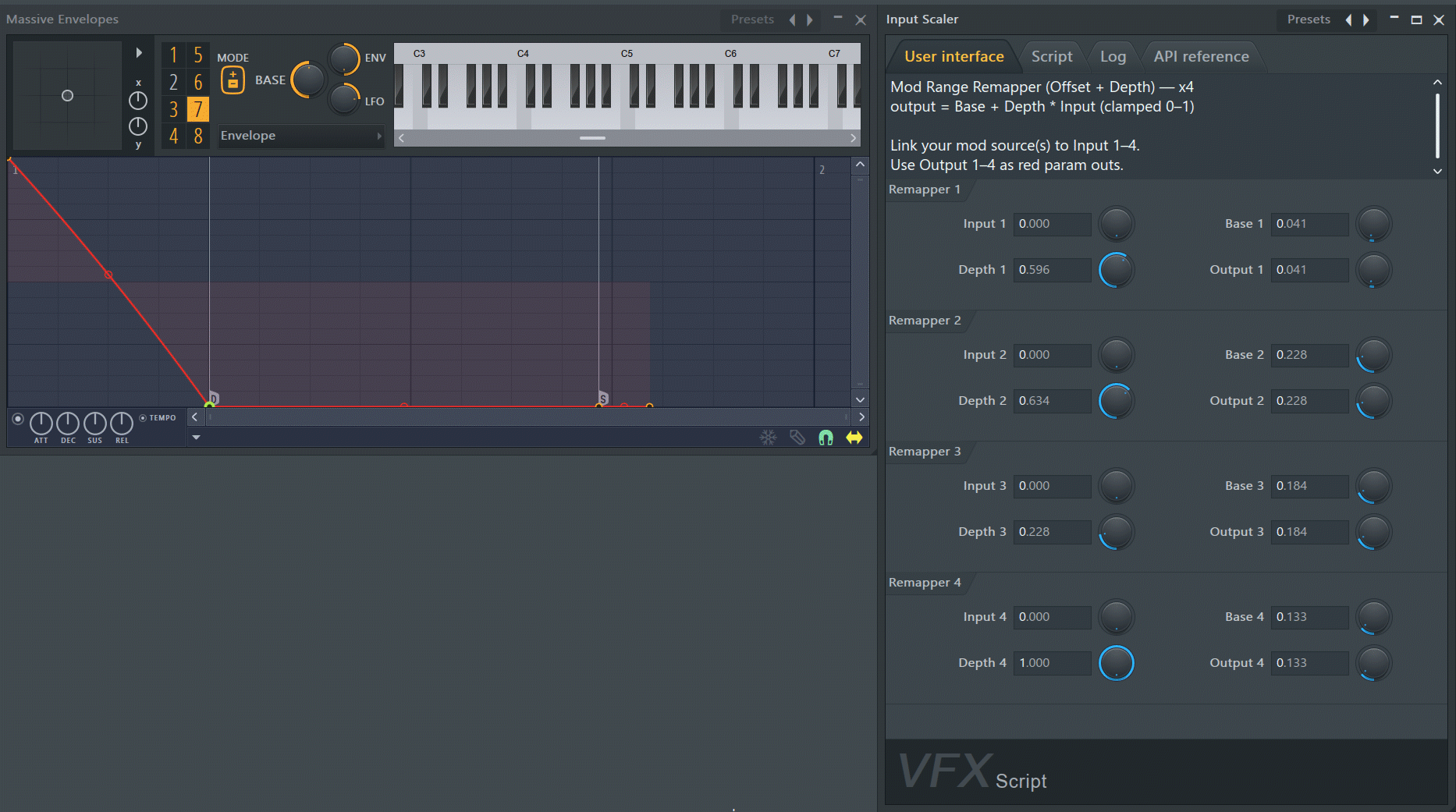Click the DEC knob
Screen dimensions: 1456x812
coord(68,423)
